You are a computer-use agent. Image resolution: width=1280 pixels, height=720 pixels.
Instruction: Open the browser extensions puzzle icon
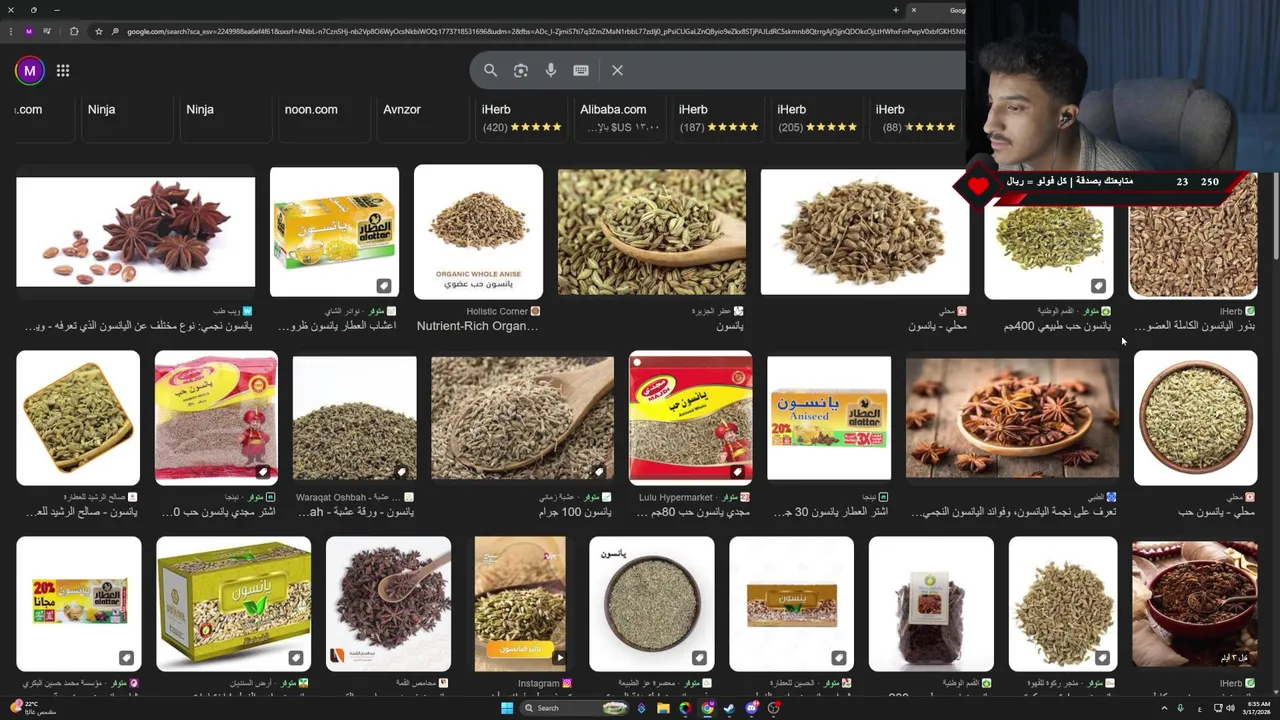tap(74, 31)
